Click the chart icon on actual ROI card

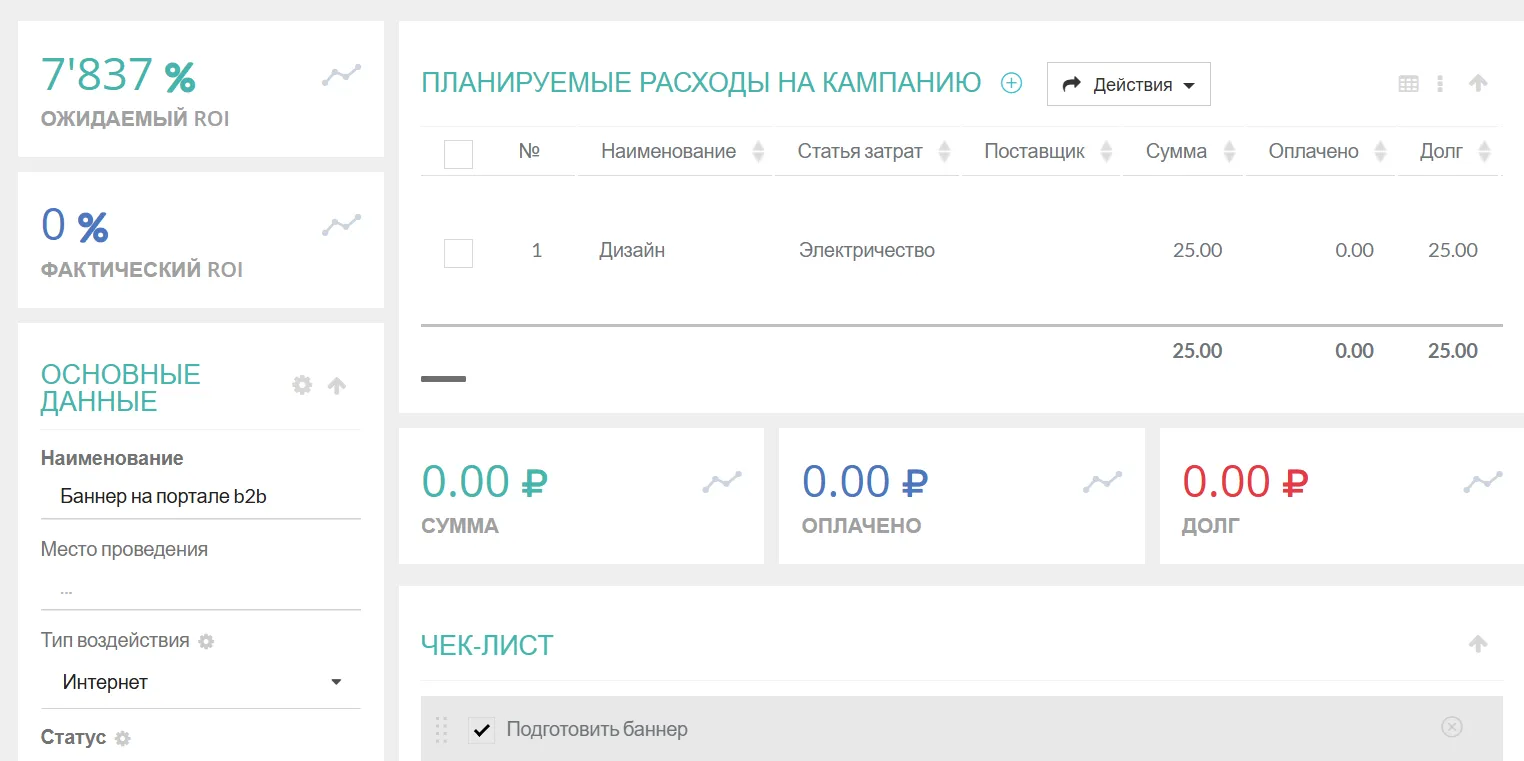[x=341, y=226]
